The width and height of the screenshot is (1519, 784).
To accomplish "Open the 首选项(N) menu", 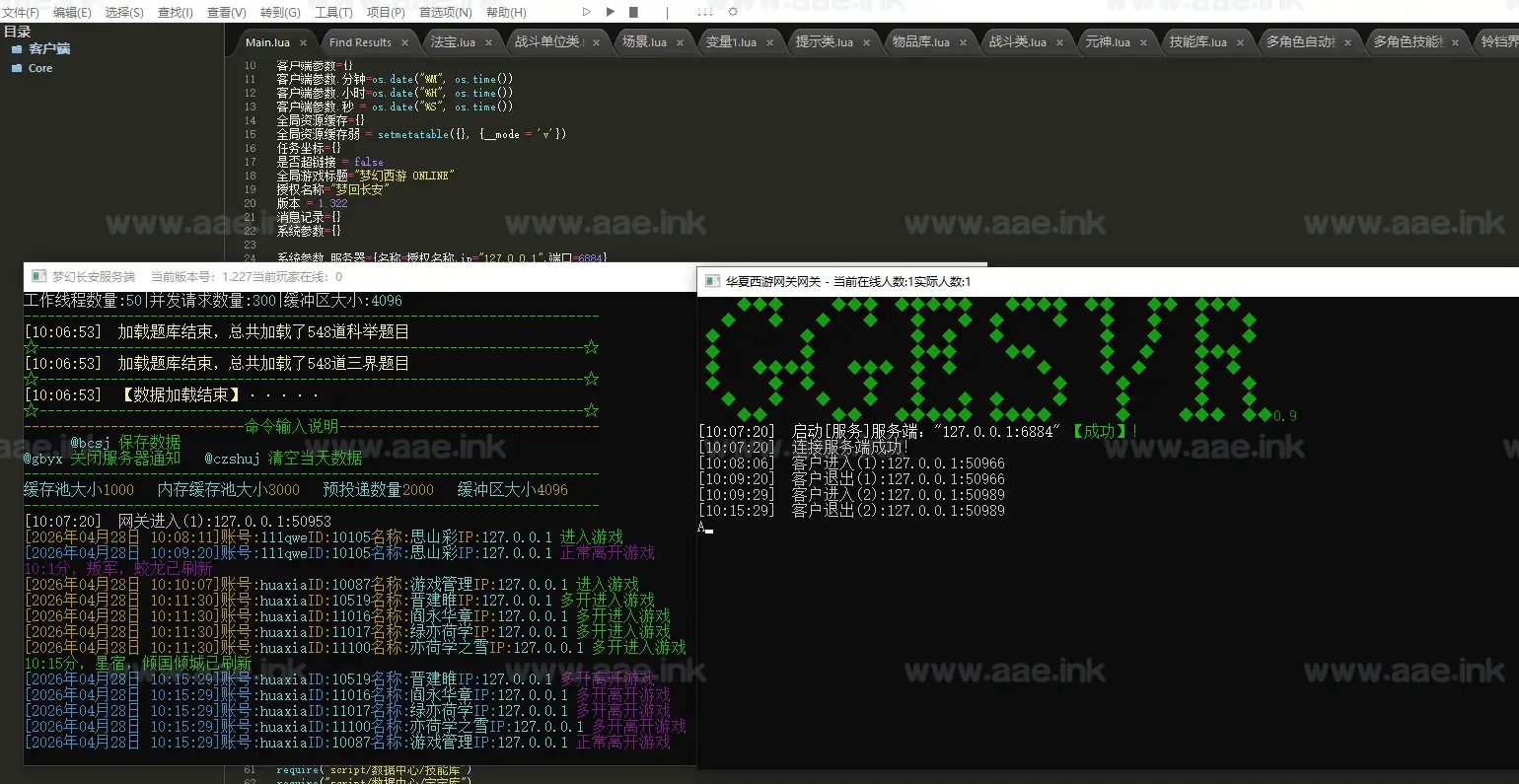I will coord(445,12).
